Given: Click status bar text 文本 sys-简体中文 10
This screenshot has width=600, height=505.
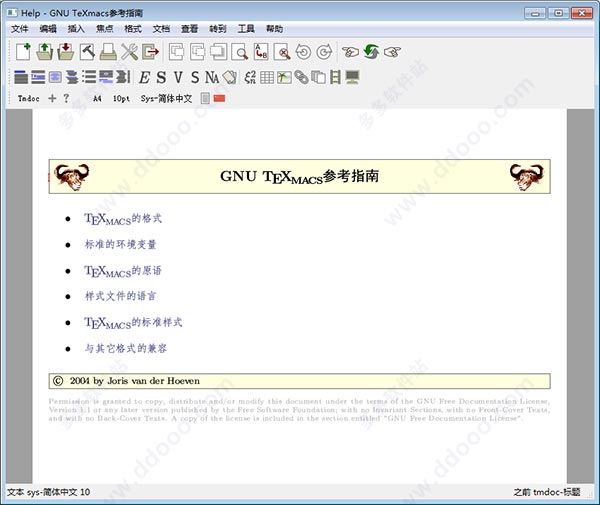Looking at the screenshot, I should point(49,492).
